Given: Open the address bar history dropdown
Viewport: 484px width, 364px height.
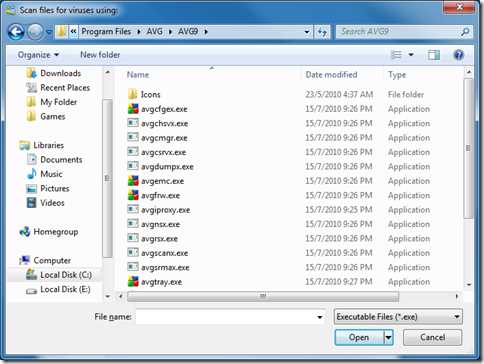Looking at the screenshot, I should pos(306,32).
